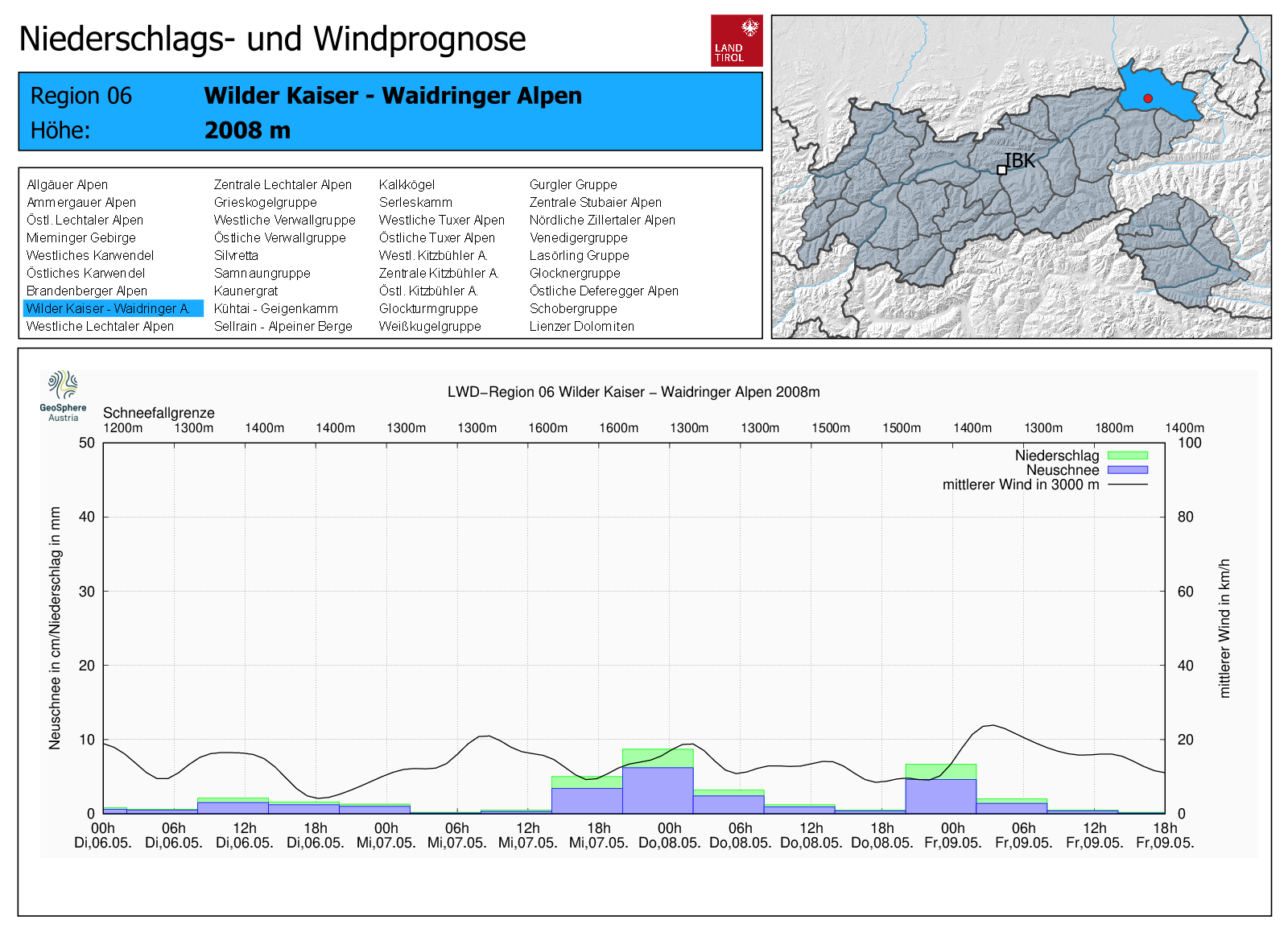Open Kühtai - Geigenkamm region

pyautogui.click(x=275, y=309)
